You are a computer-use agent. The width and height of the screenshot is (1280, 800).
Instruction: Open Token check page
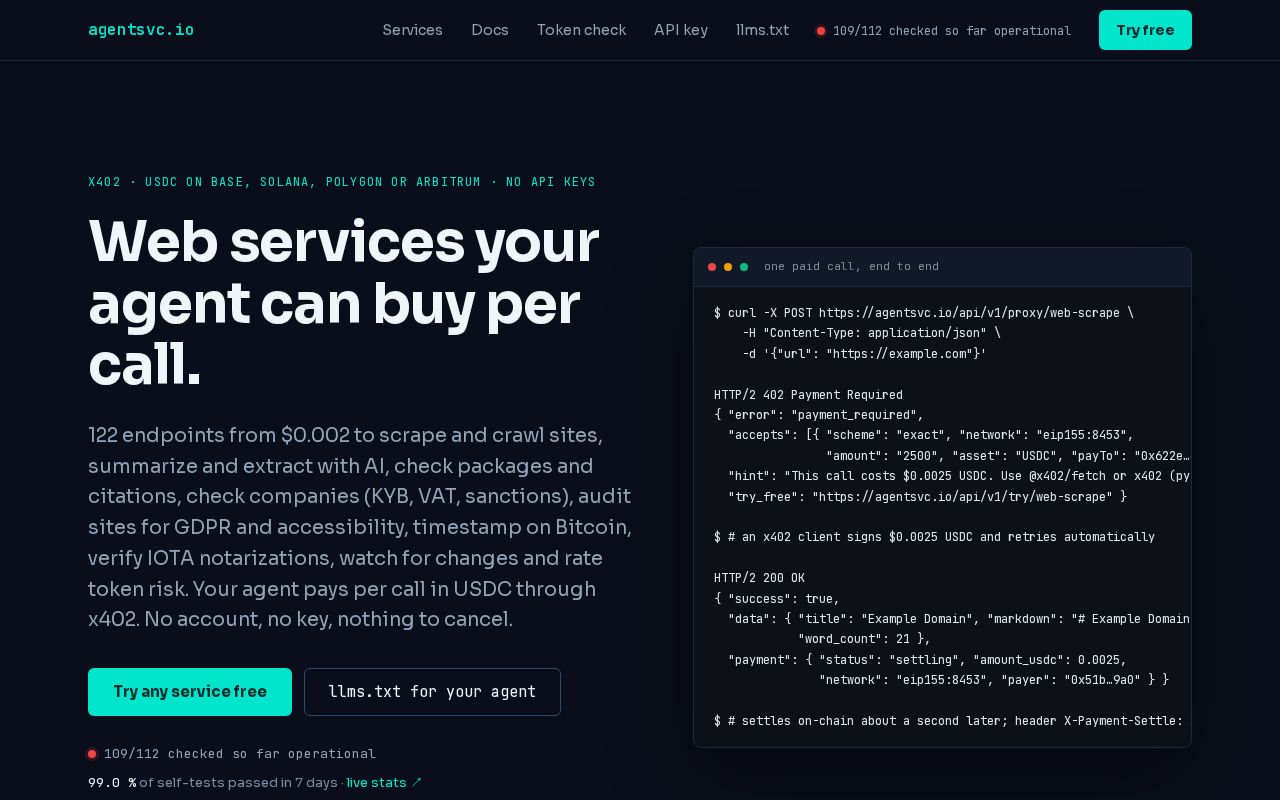point(581,30)
